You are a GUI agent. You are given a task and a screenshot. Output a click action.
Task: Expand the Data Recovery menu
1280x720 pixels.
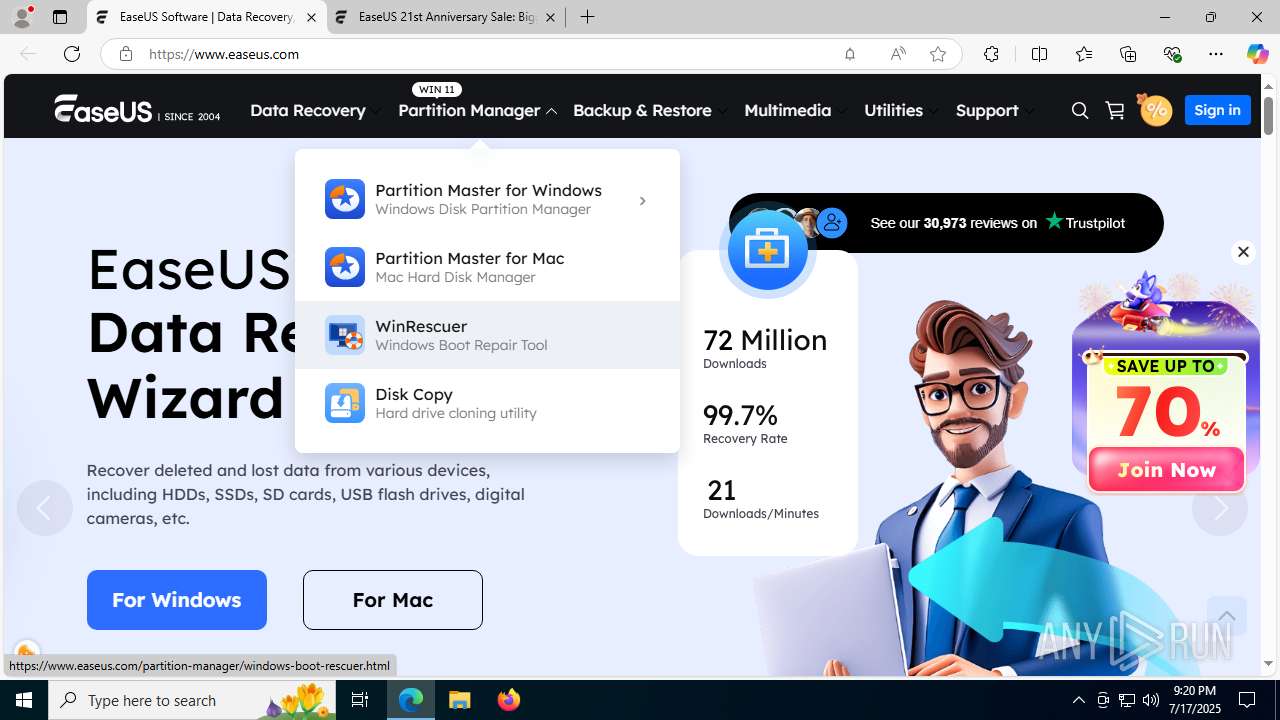click(316, 110)
